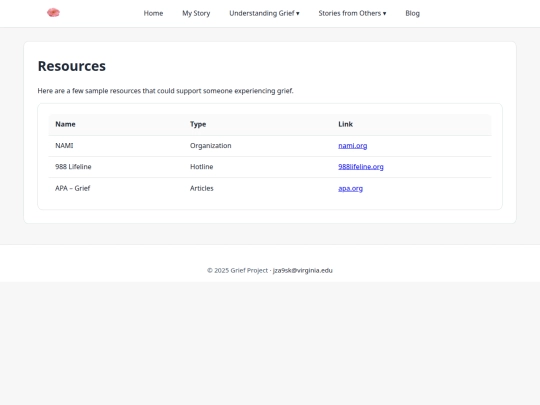Viewport: 540px width, 405px height.
Task: Click the Resources page heading
Action: [x=72, y=66]
